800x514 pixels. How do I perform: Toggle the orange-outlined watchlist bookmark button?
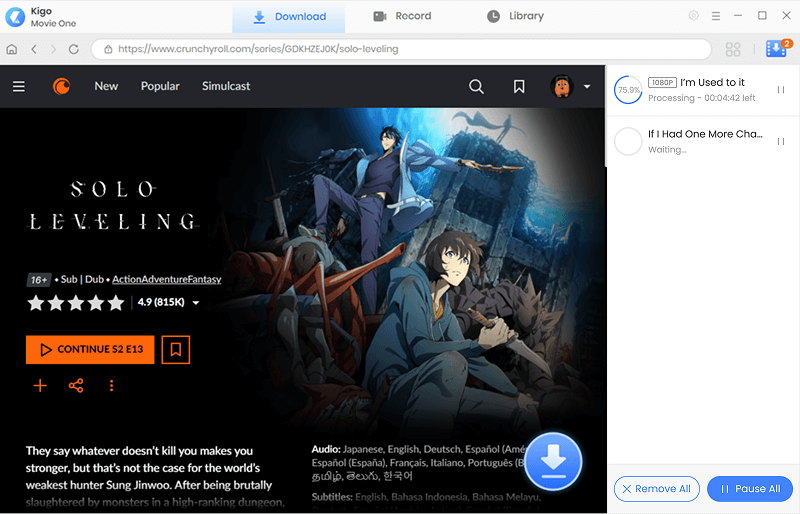[176, 350]
